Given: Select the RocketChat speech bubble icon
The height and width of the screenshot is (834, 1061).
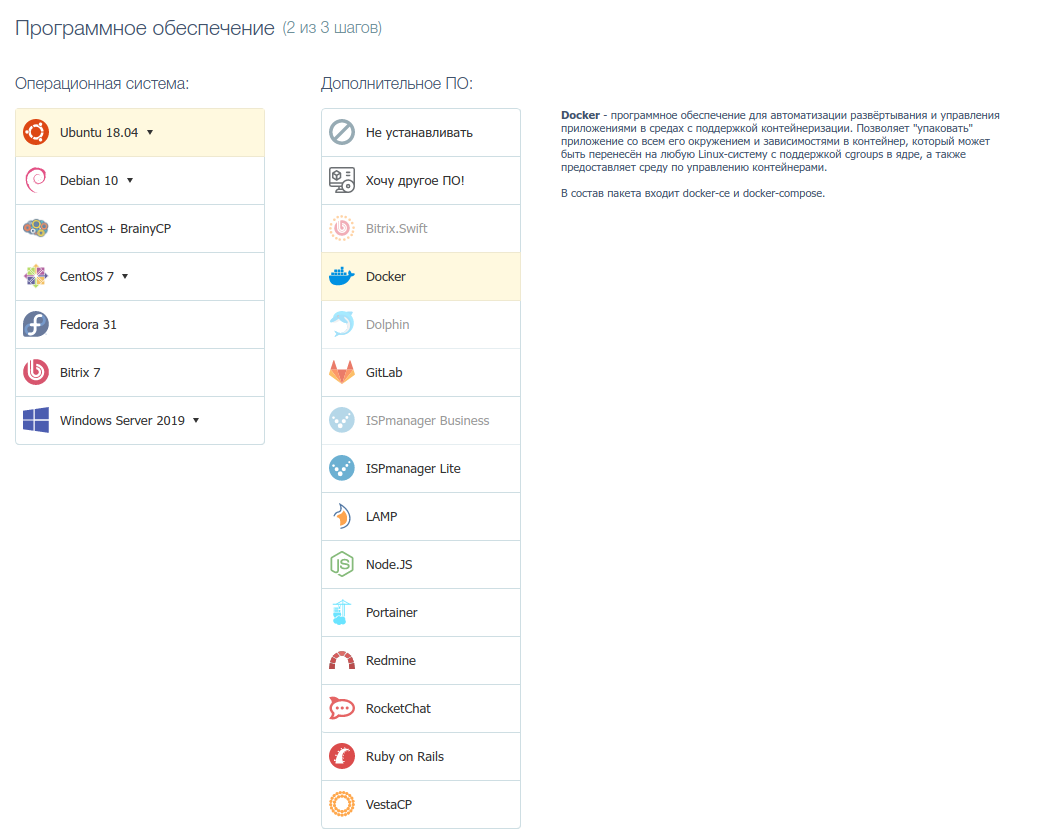Looking at the screenshot, I should (340, 708).
